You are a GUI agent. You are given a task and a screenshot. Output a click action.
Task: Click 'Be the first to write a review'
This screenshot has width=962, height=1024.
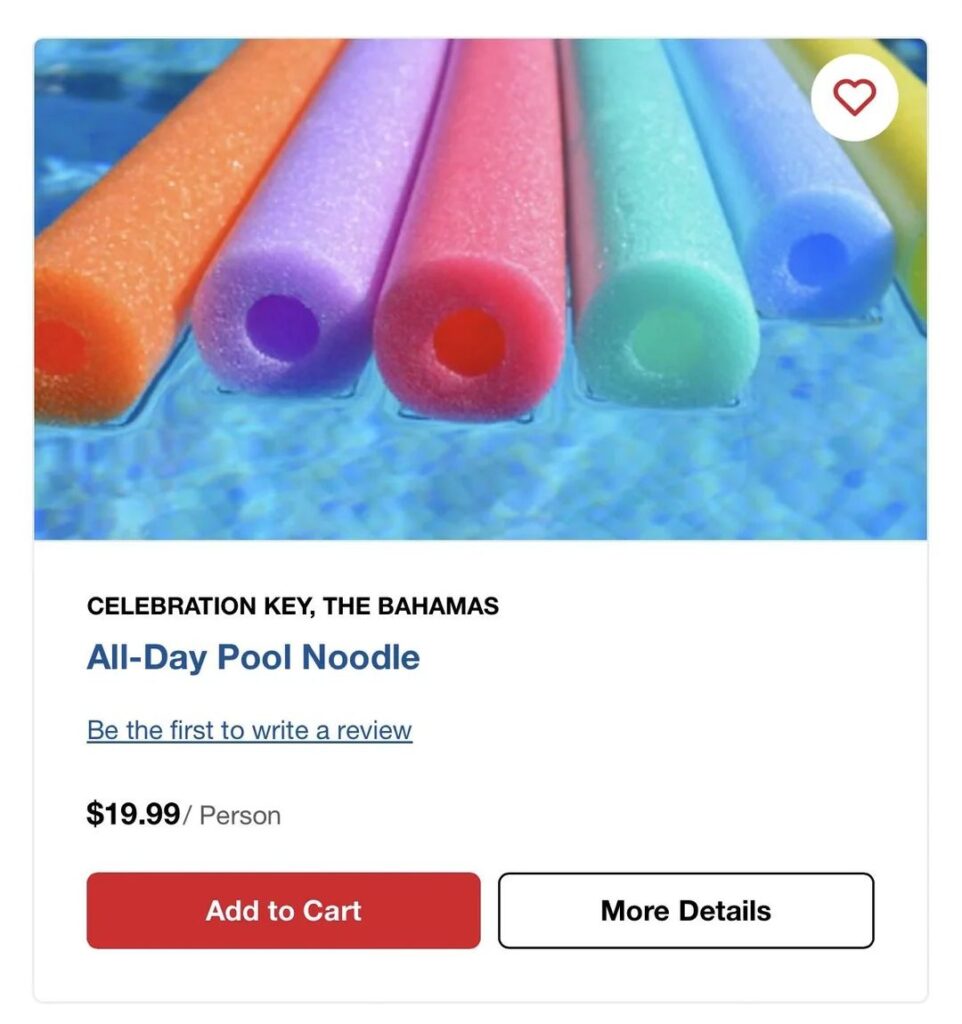point(249,730)
